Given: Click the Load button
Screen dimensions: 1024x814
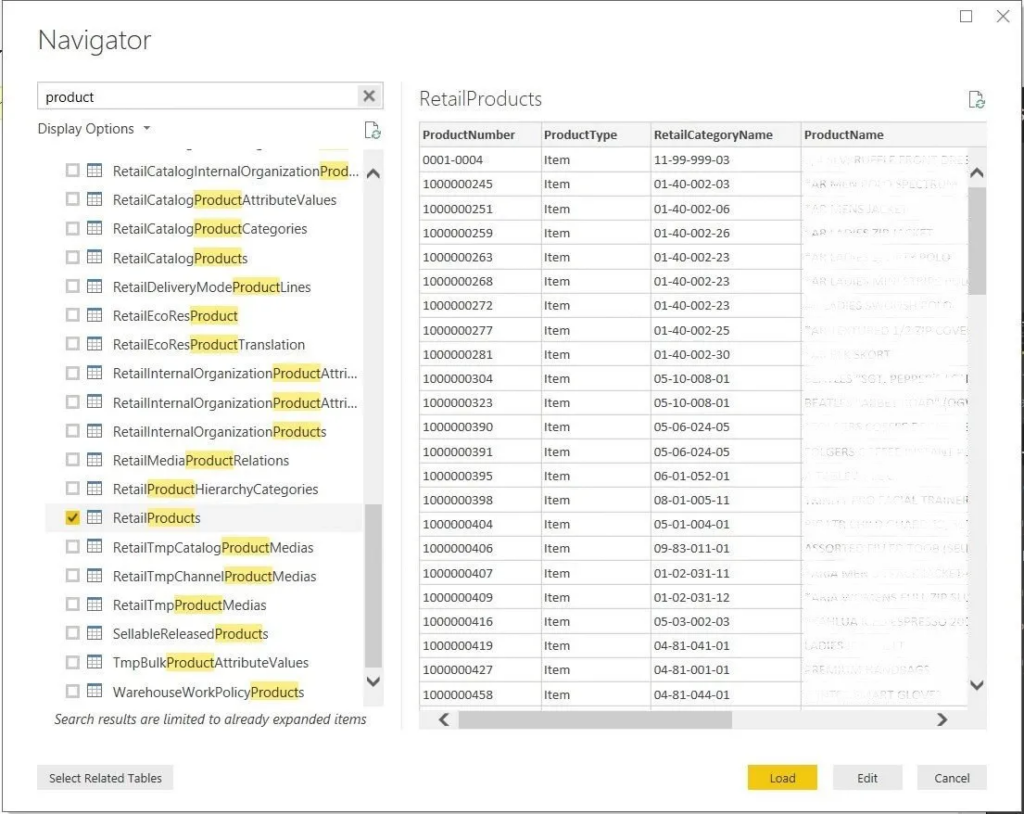Looking at the screenshot, I should [782, 777].
